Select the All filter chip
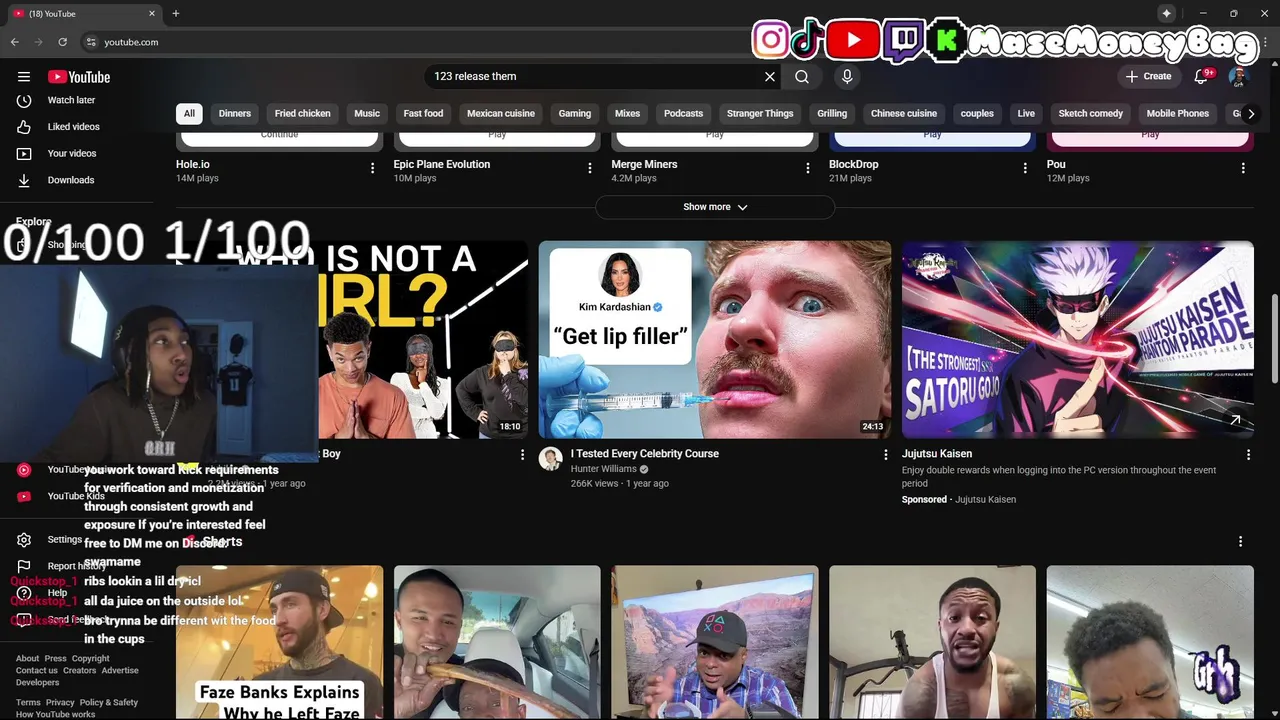The height and width of the screenshot is (720, 1280). coord(189,113)
